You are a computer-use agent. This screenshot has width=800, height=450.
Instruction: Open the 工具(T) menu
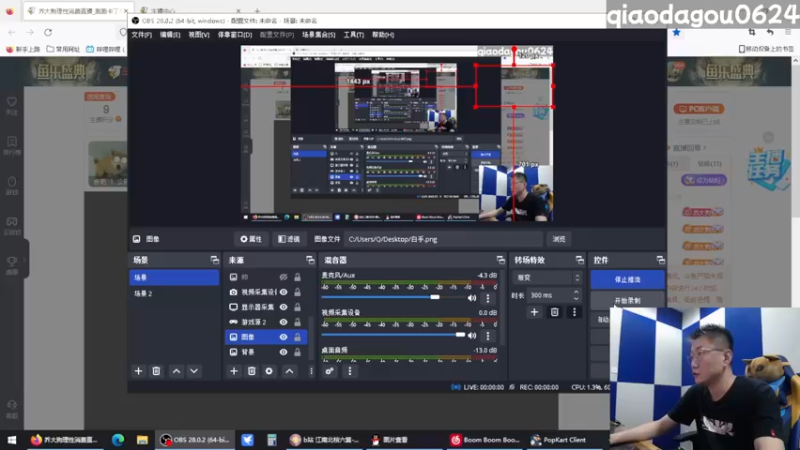pyautogui.click(x=354, y=35)
